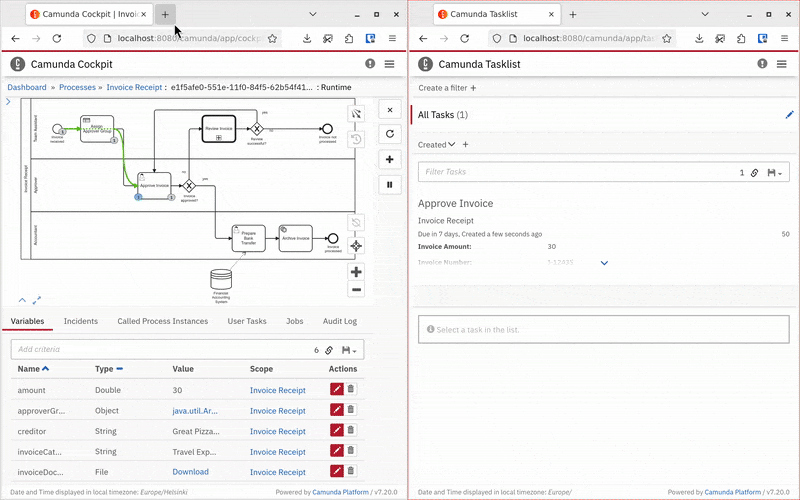Edit the approverGroups variable

point(337,410)
